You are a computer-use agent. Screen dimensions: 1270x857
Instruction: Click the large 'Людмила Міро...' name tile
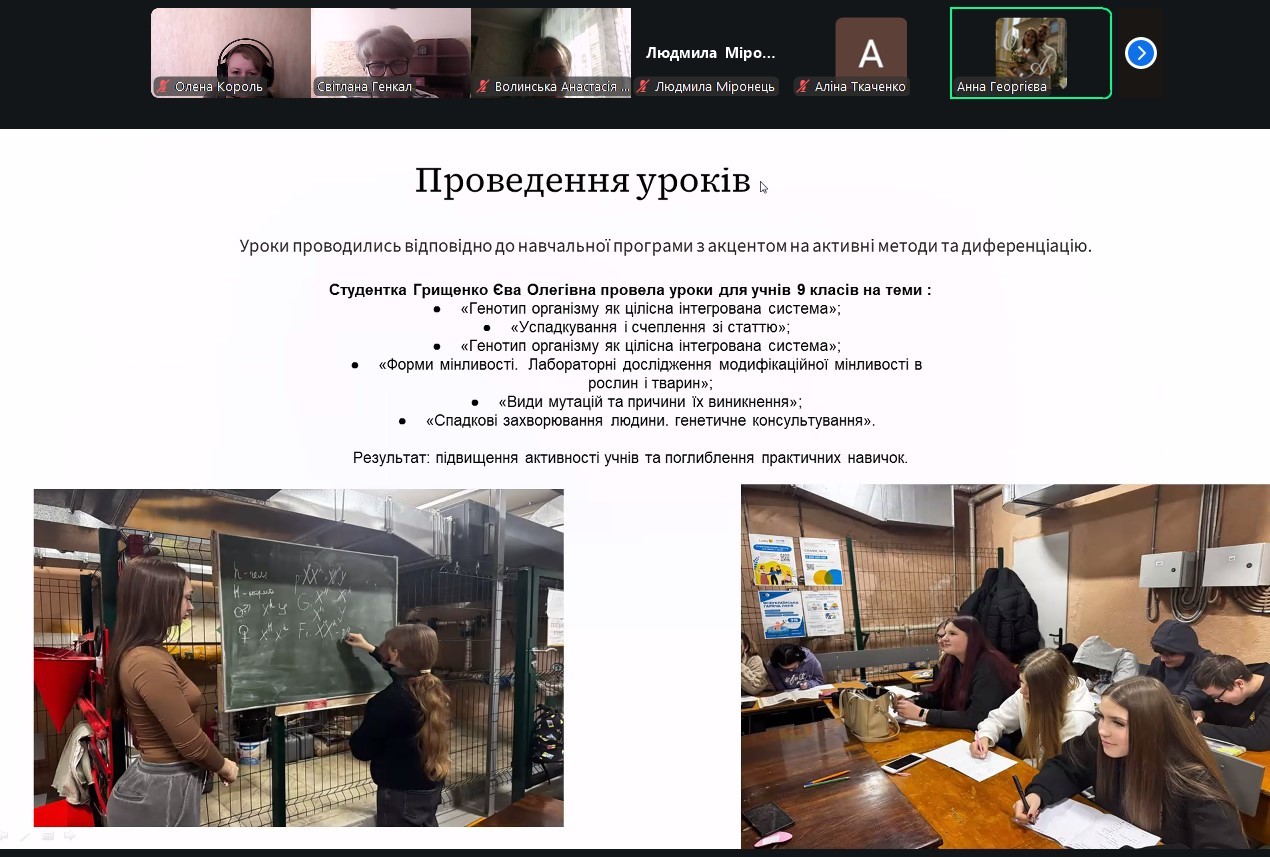[x=710, y=53]
